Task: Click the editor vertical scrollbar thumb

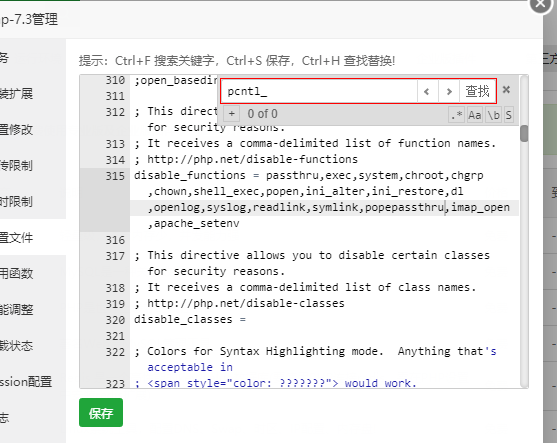Action: click(524, 134)
